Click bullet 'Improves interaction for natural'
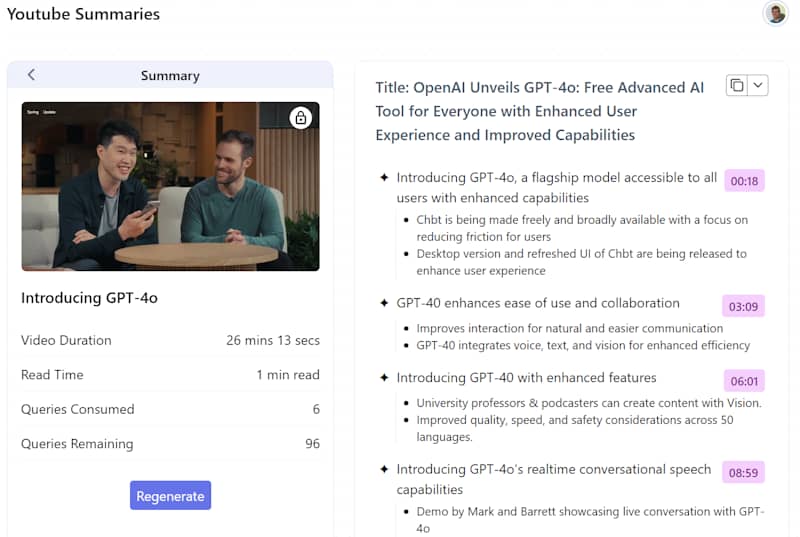The image size is (800, 537). (x=569, y=328)
